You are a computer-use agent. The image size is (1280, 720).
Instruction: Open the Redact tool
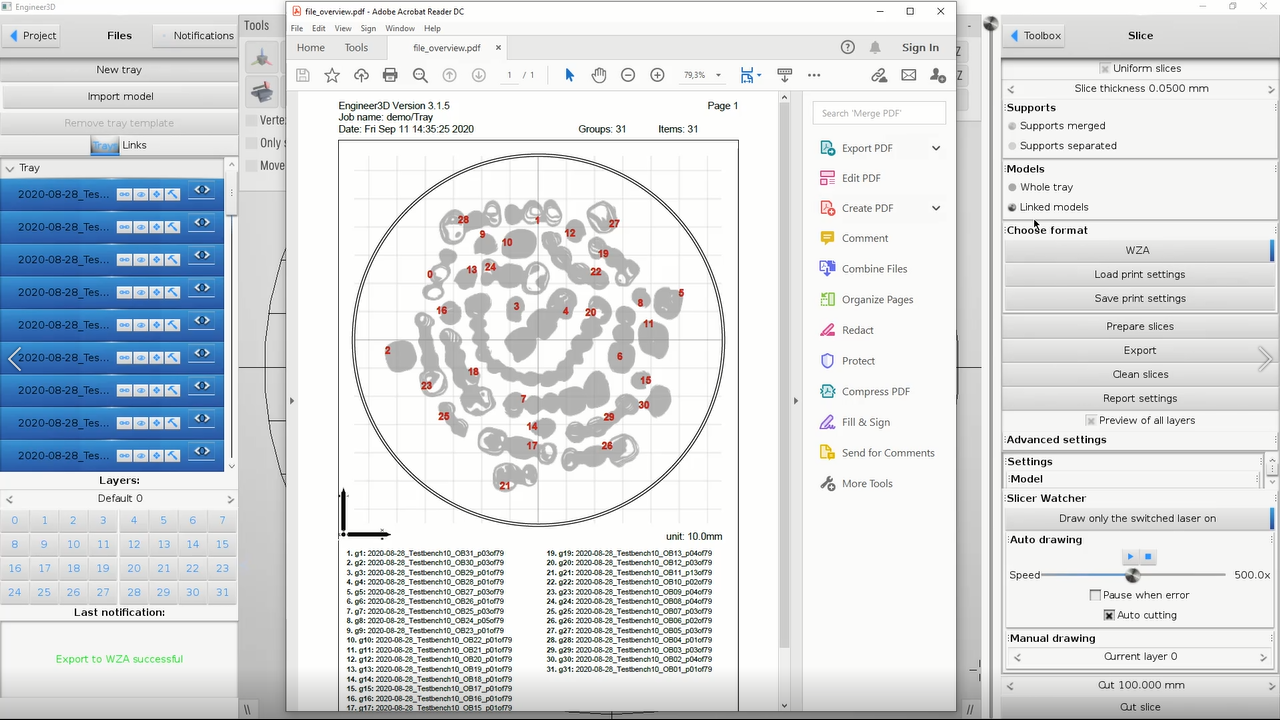pos(857,330)
